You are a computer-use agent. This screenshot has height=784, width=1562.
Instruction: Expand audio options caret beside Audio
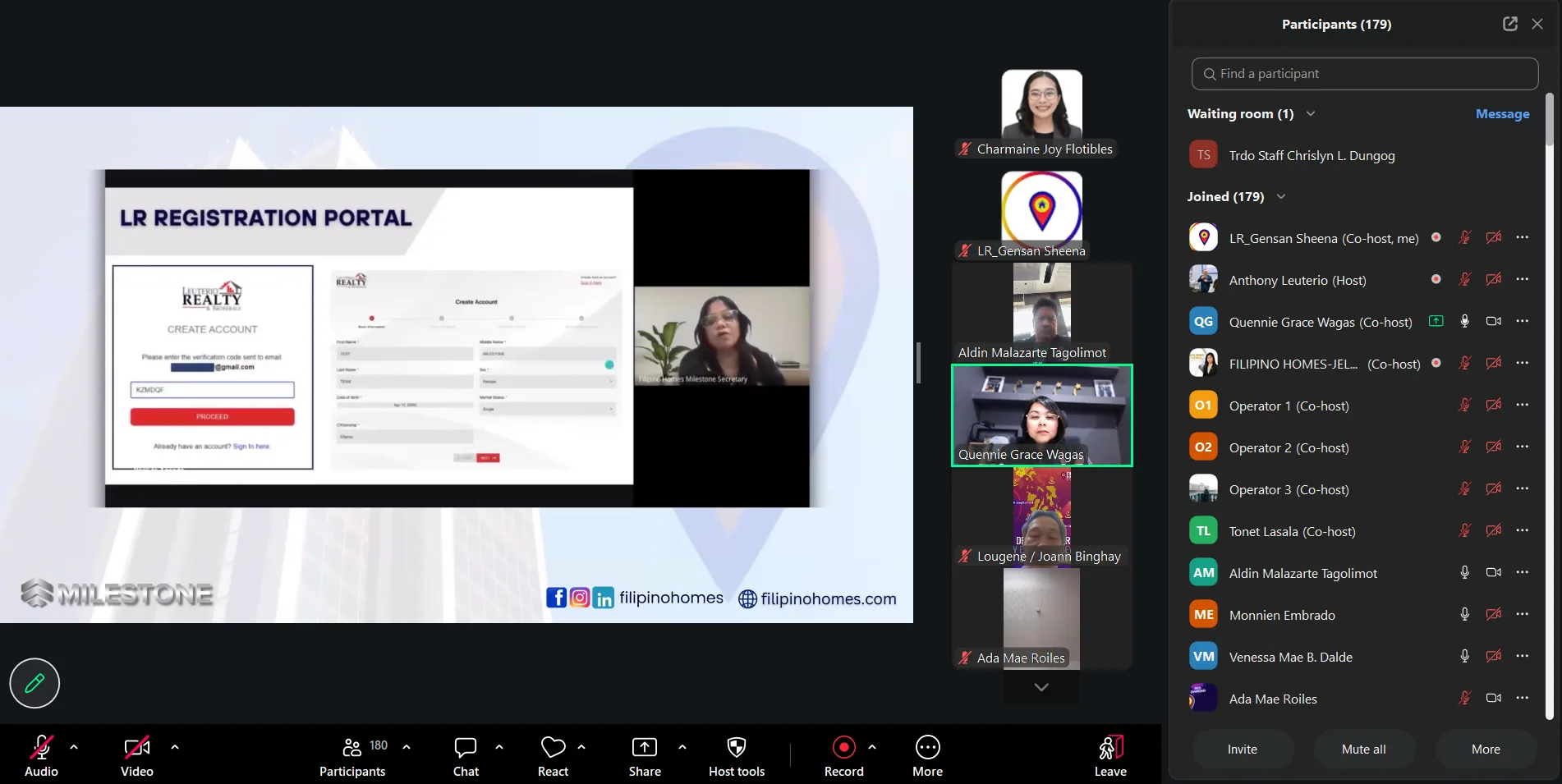[74, 747]
